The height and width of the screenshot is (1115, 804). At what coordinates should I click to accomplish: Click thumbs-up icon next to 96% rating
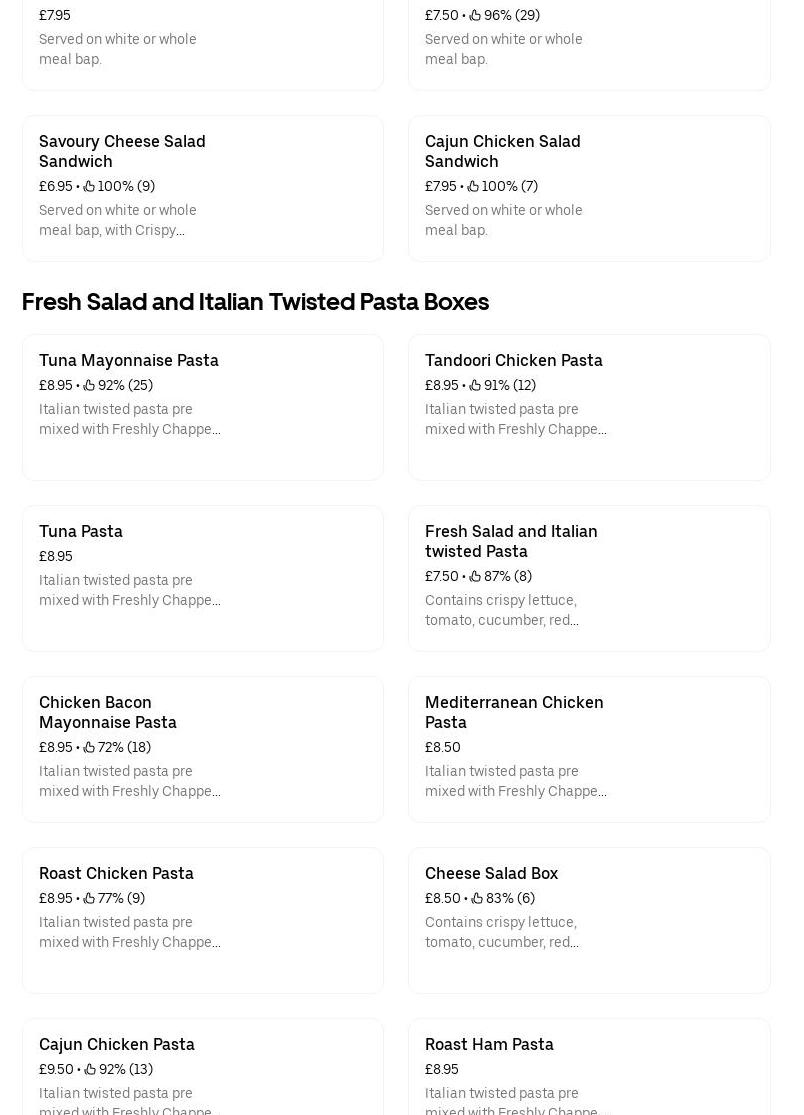(475, 15)
